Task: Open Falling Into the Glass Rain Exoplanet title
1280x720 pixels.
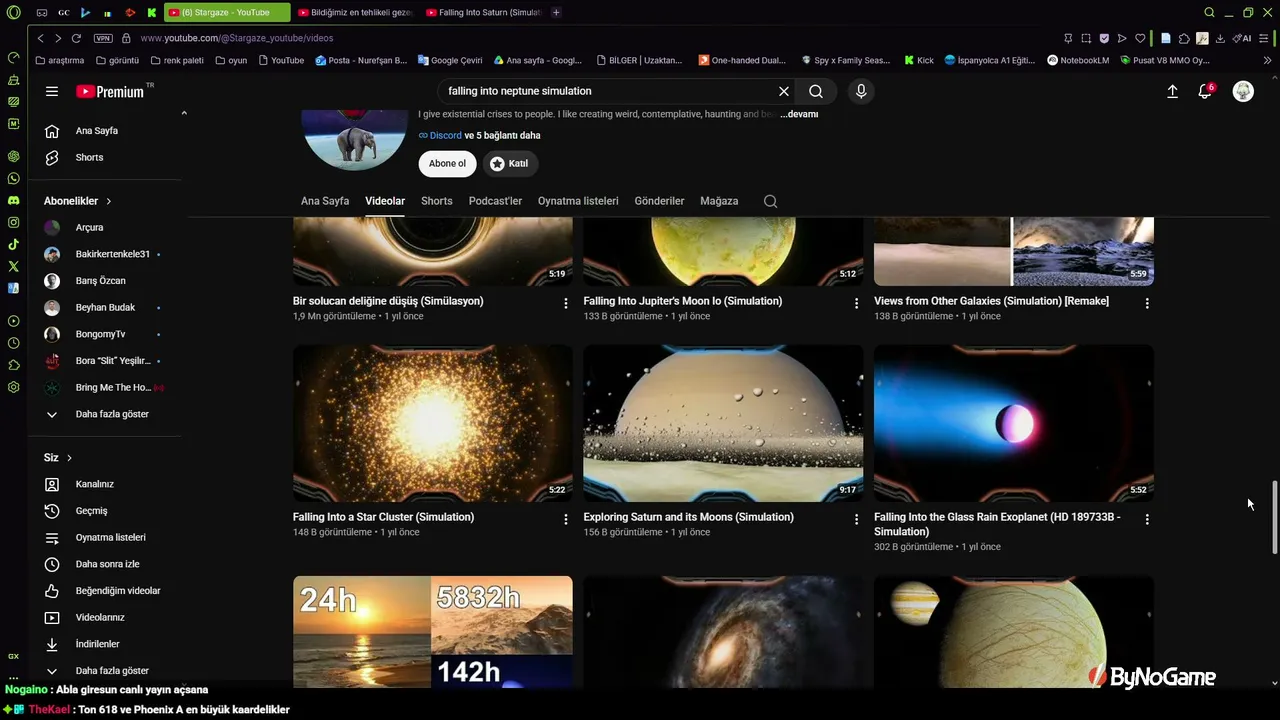Action: coord(997,524)
